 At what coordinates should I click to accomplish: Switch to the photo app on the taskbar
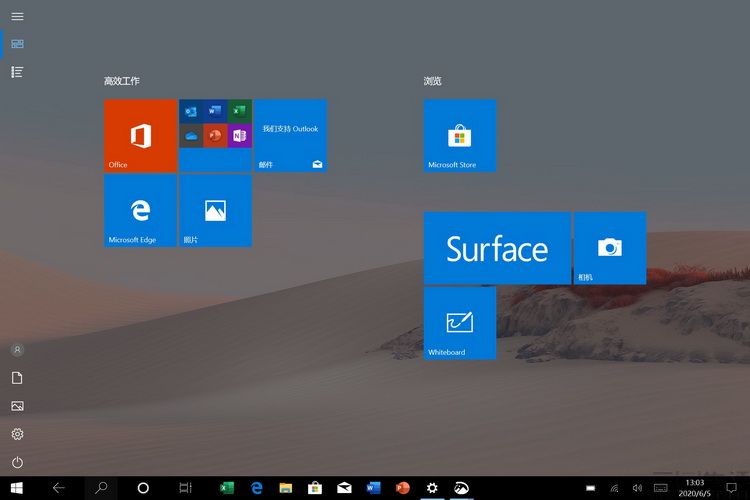(461, 488)
